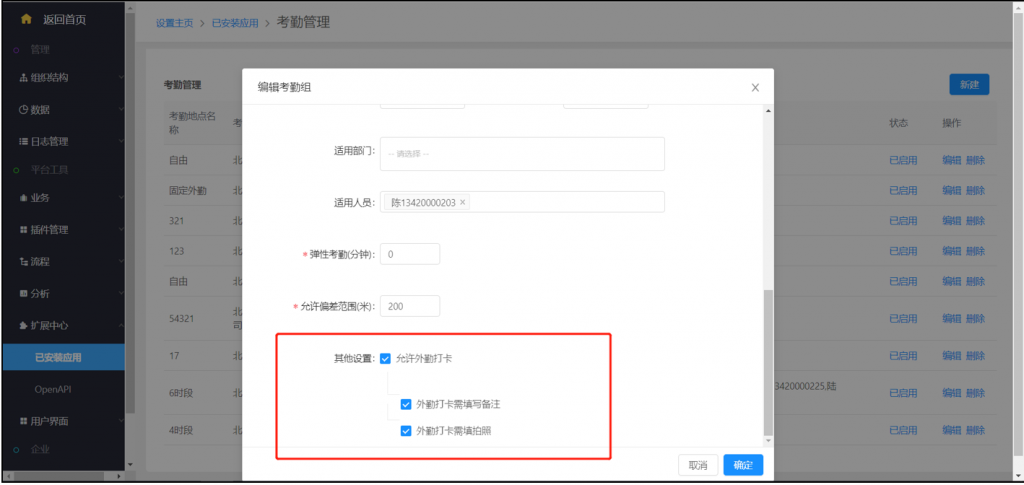Remove the 陈13420000203 tag via its x
The height and width of the screenshot is (485, 1024).
pos(462,203)
